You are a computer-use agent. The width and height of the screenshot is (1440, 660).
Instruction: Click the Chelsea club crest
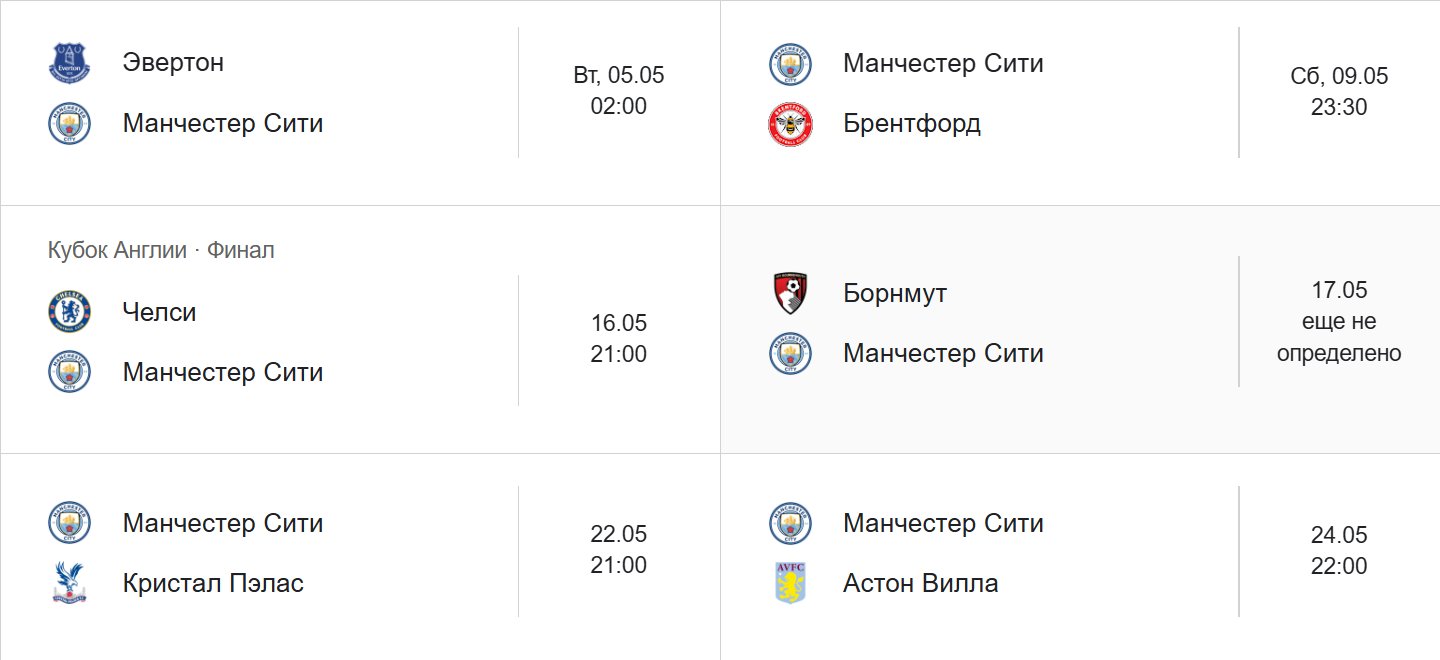point(70,312)
